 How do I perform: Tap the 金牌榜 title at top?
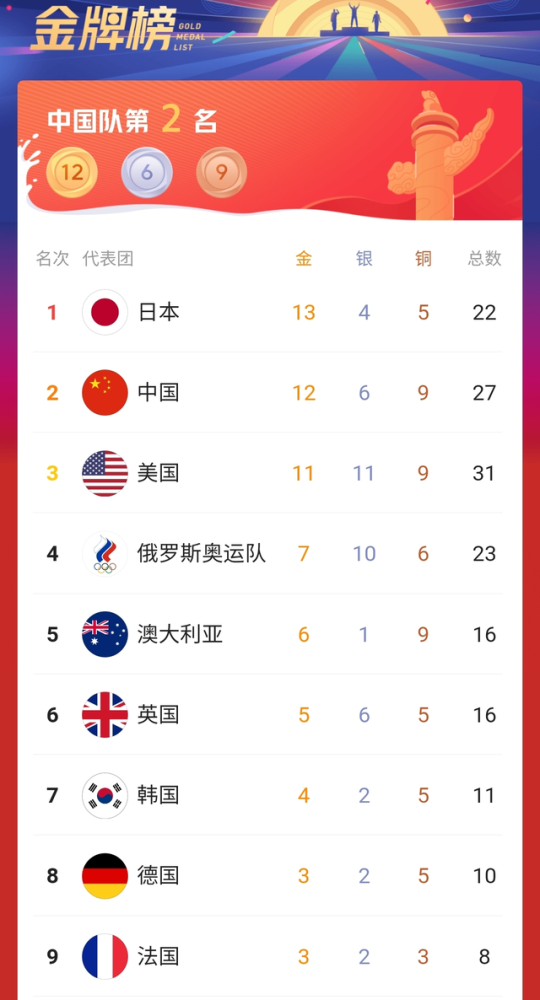coord(102,29)
